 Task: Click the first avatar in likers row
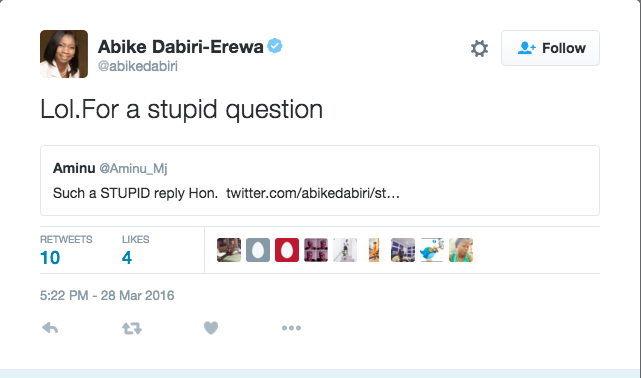[x=229, y=250]
